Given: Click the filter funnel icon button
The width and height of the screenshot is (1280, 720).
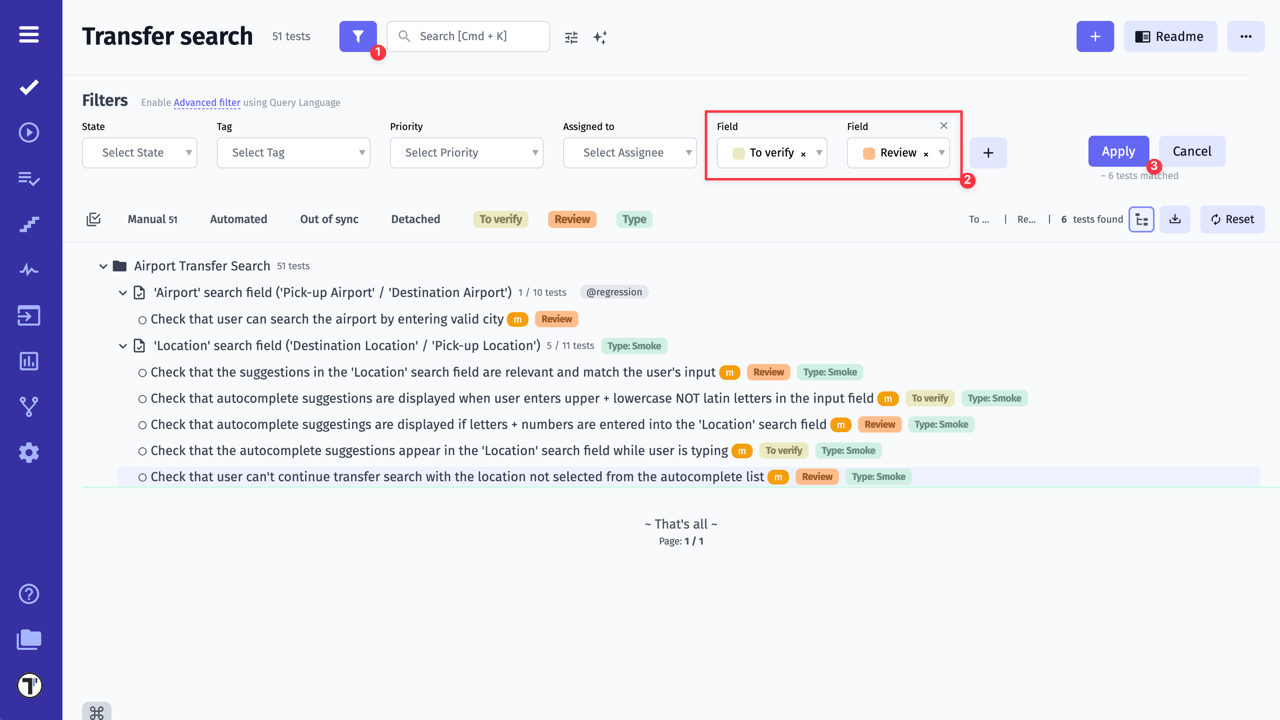Looking at the screenshot, I should (x=357, y=36).
